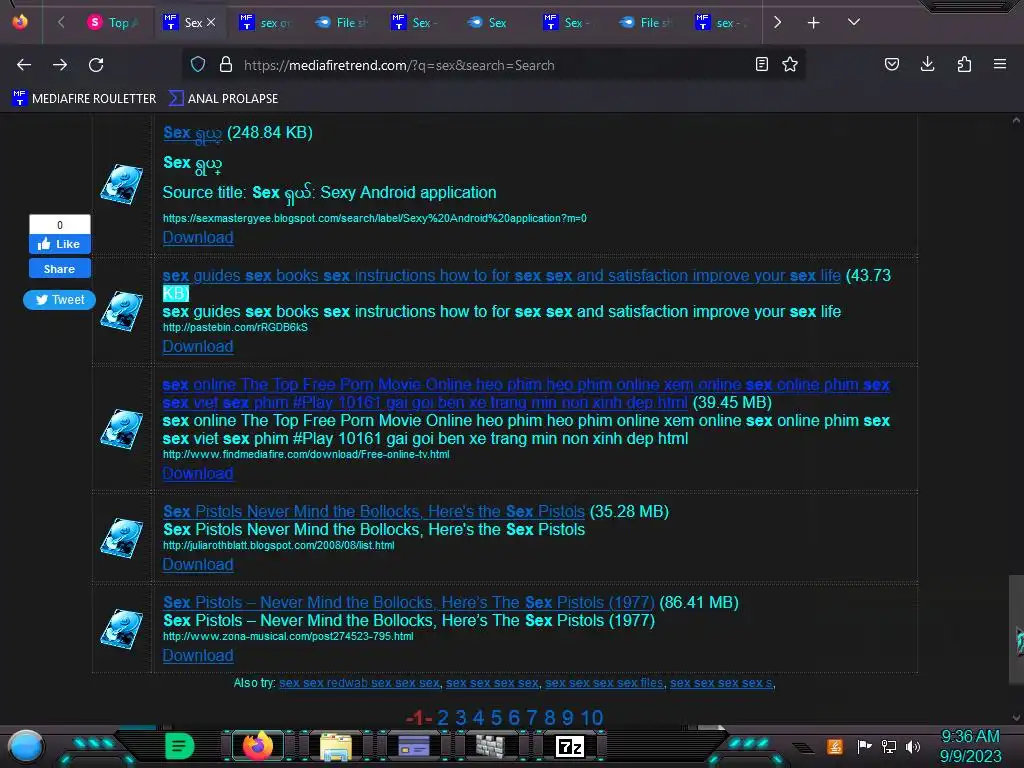This screenshot has width=1024, height=768.
Task: Open Firefox from the taskbar
Action: 257,746
